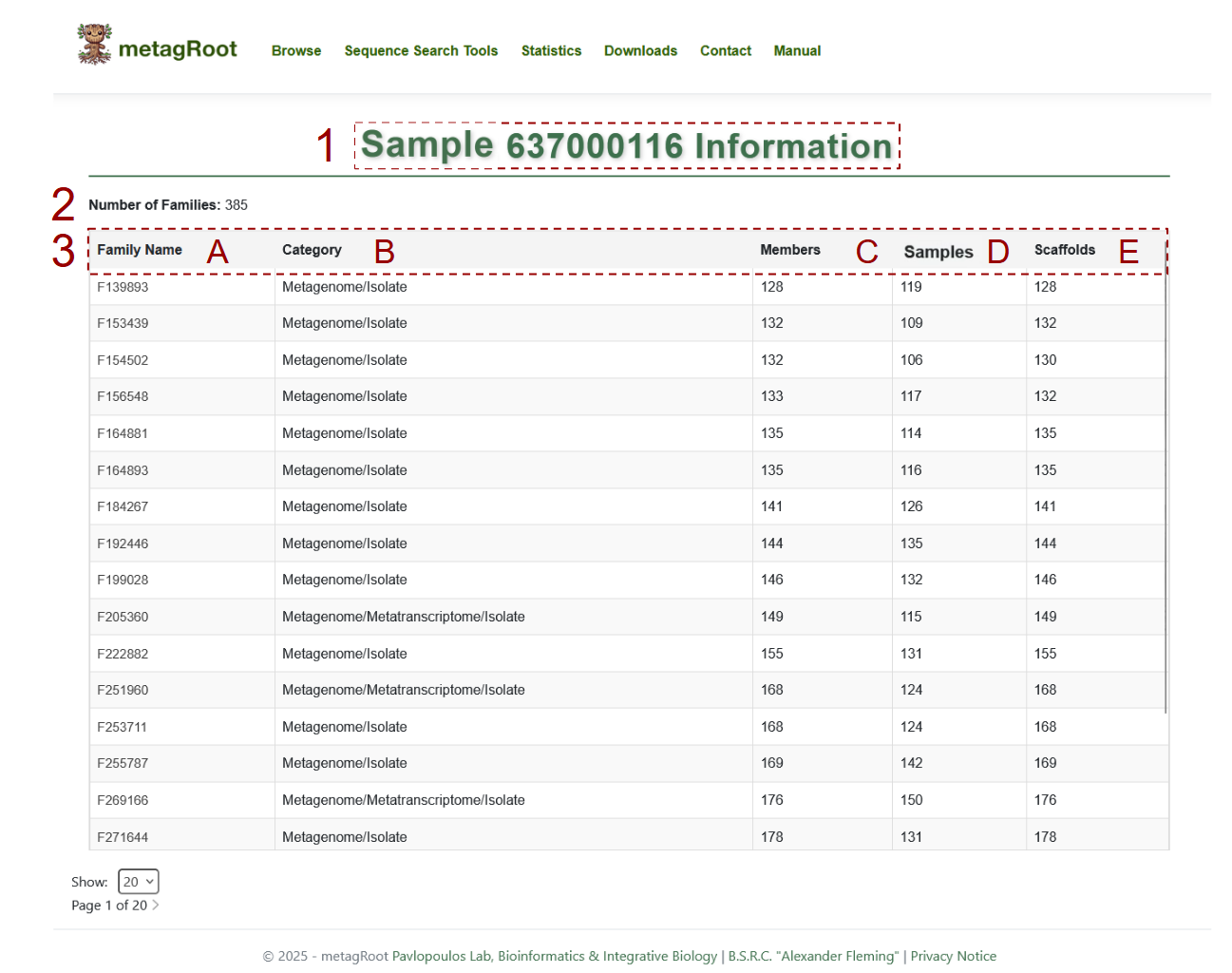Click the Page 1 of 20 indicator
This screenshot has width=1232, height=973.
point(109,906)
